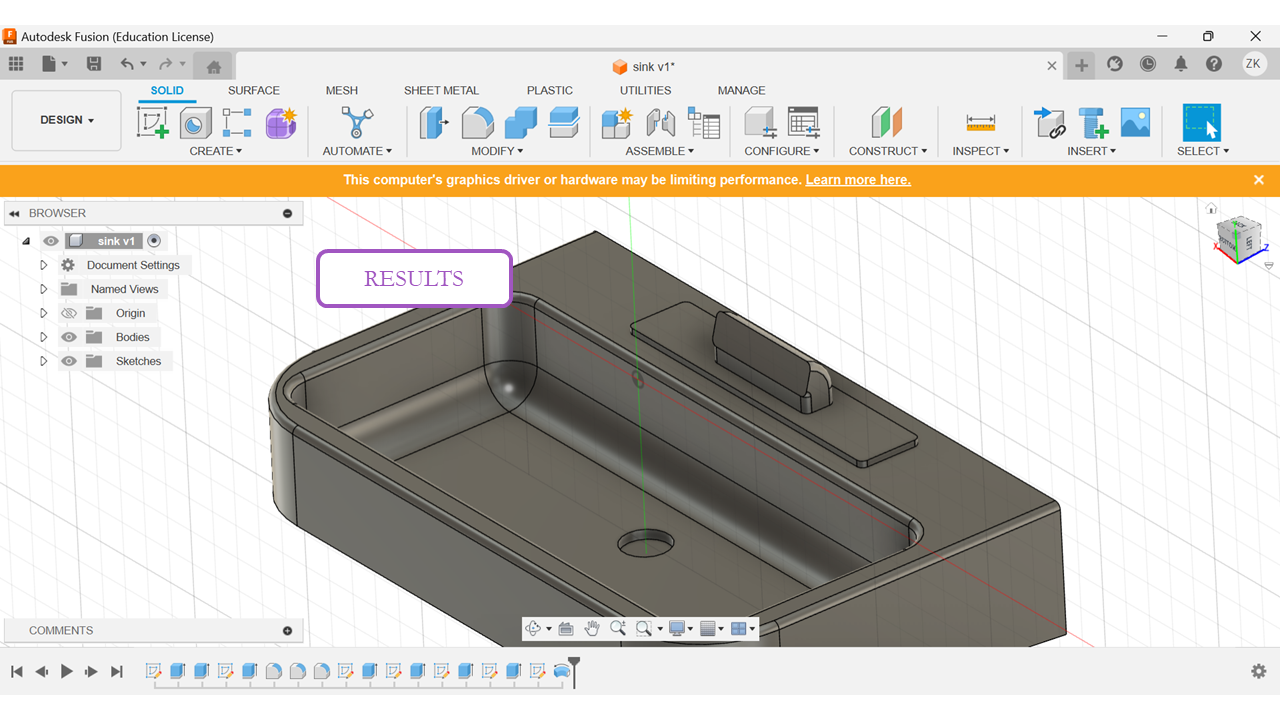
Task: Switch to the MESH tab
Action: (342, 90)
